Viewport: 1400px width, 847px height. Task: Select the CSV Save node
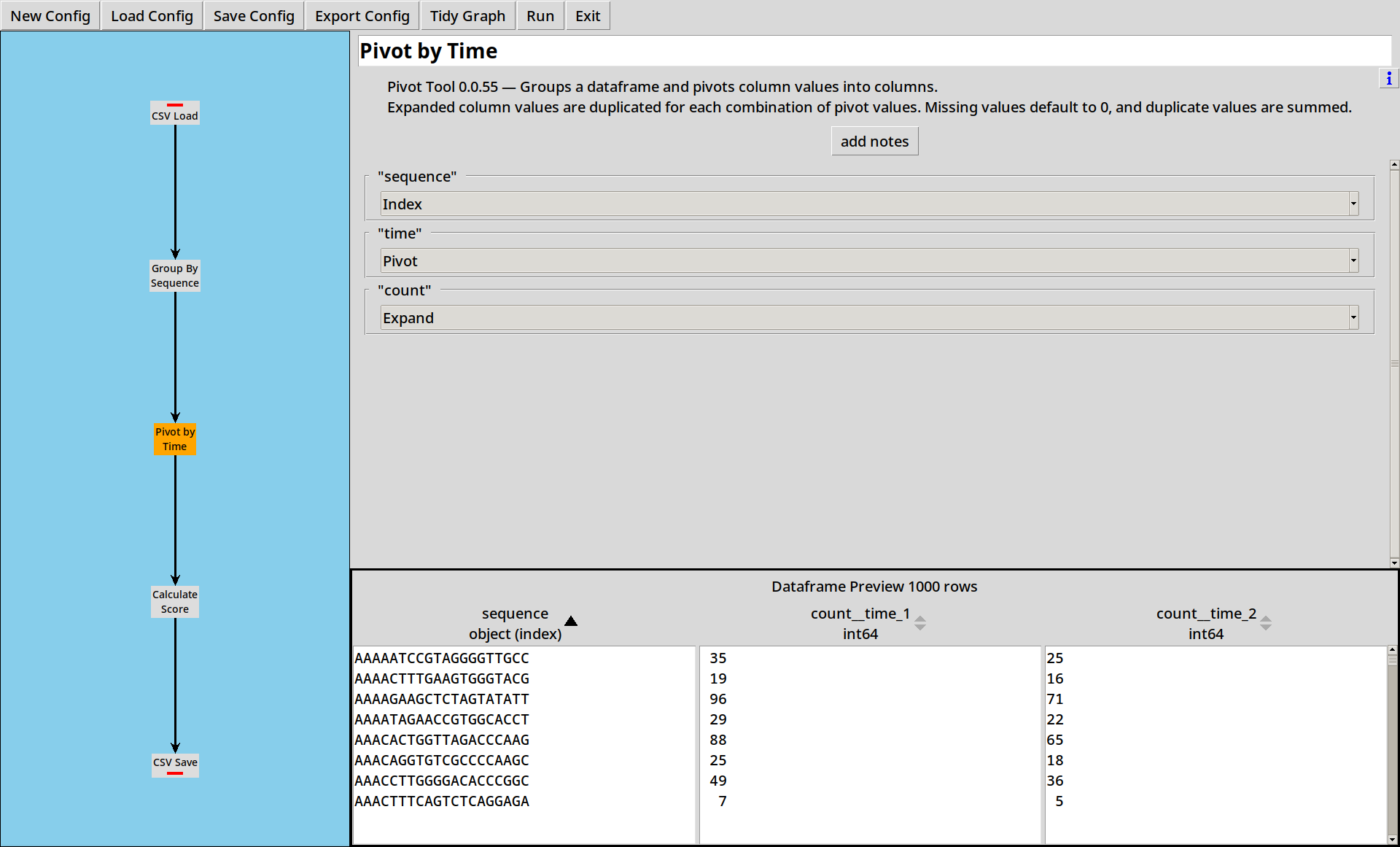tap(175, 765)
